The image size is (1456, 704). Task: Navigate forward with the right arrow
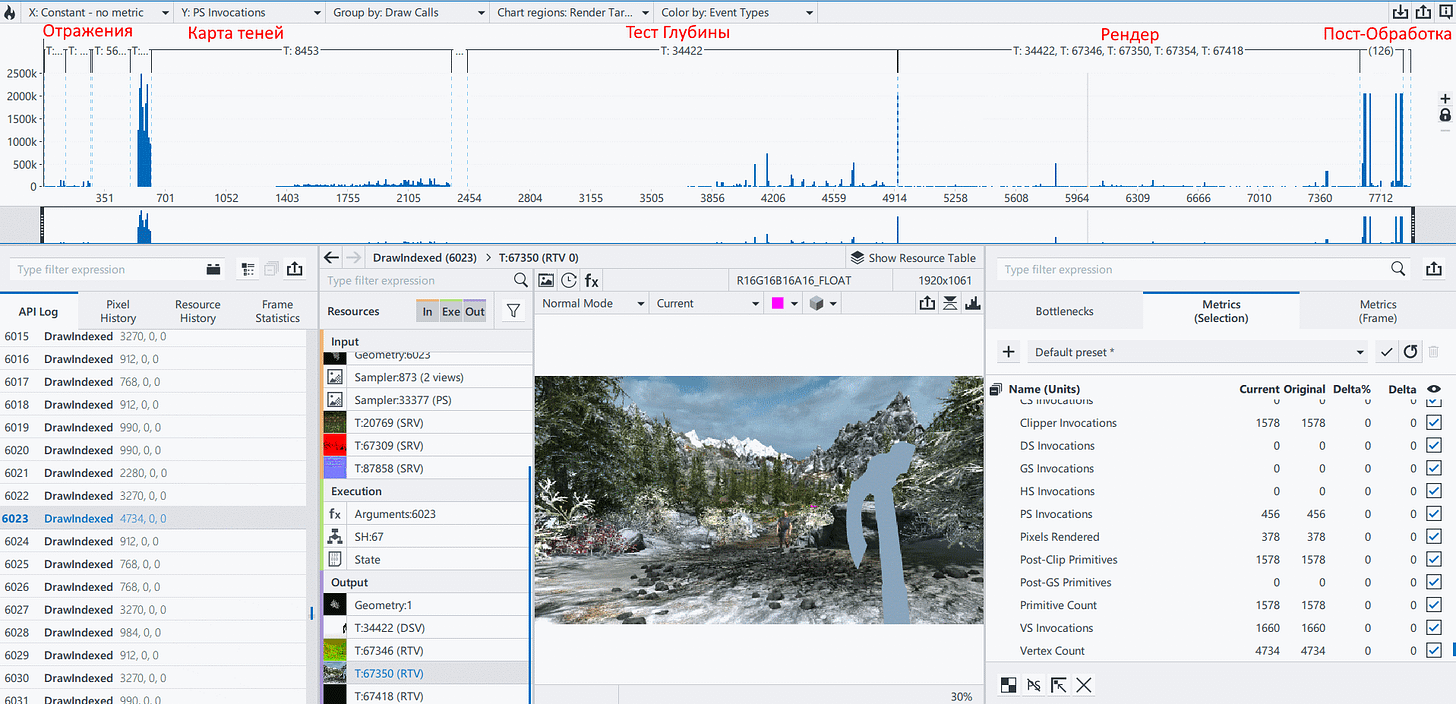354,257
